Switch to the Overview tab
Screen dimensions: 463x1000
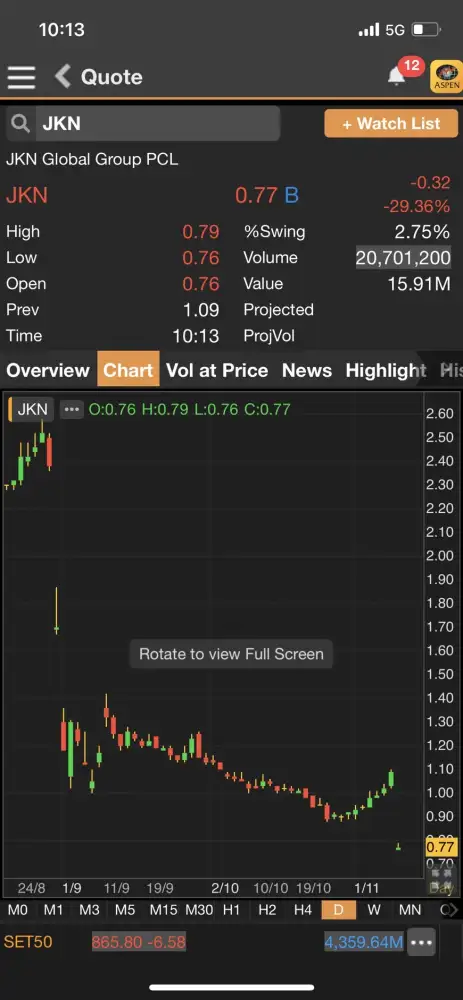pos(48,371)
